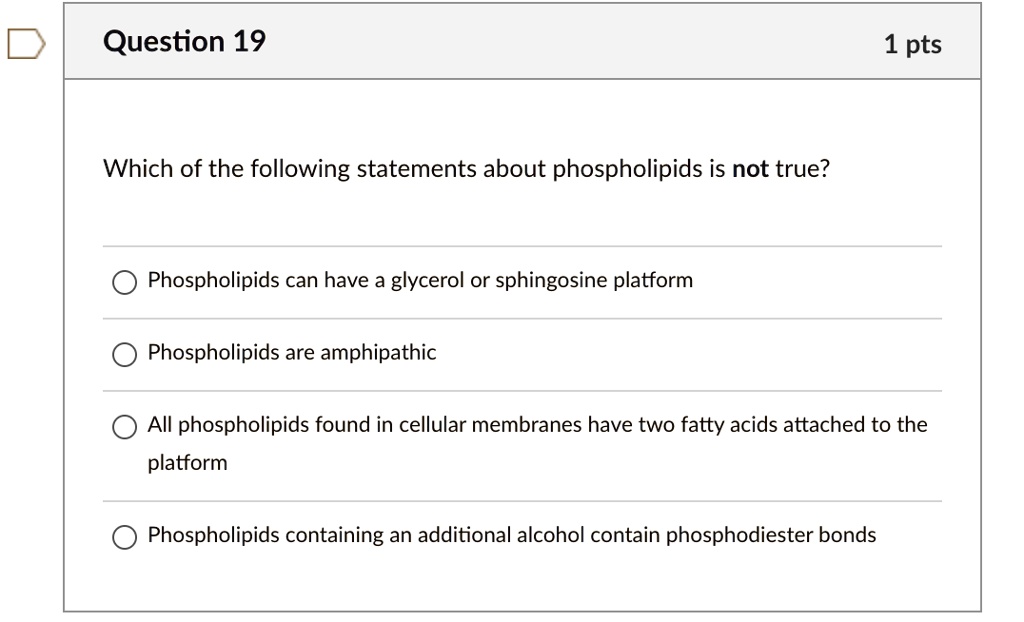Viewport: 1024px width, 622px height.
Task: Click the bold word "not" in the question
Action: click(x=750, y=169)
